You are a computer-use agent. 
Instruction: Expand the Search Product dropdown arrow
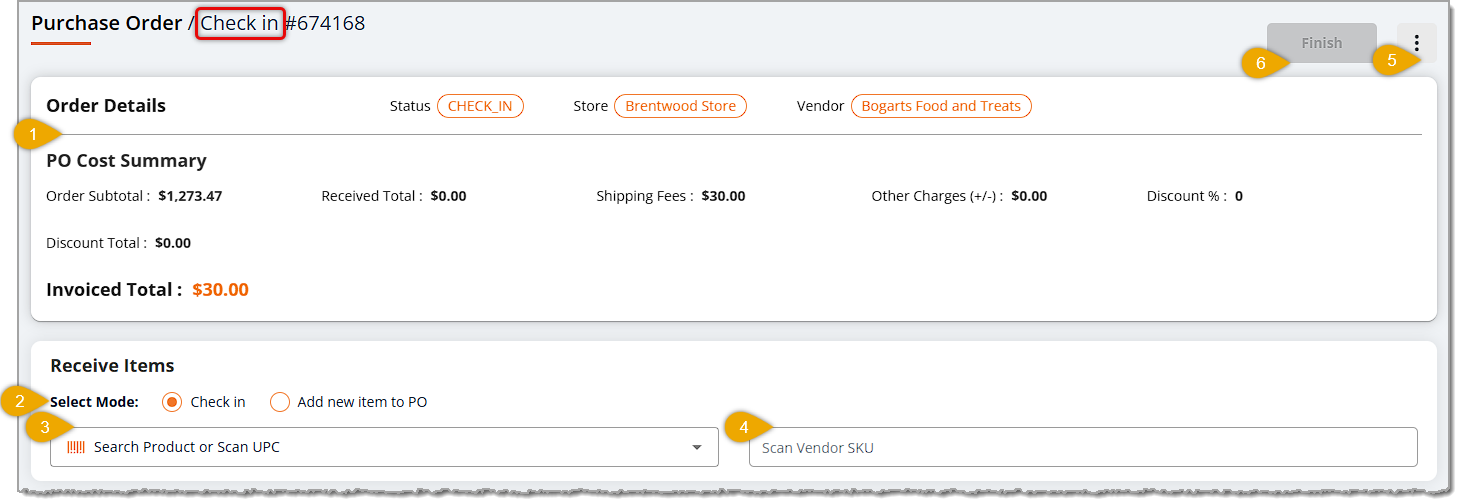click(697, 448)
